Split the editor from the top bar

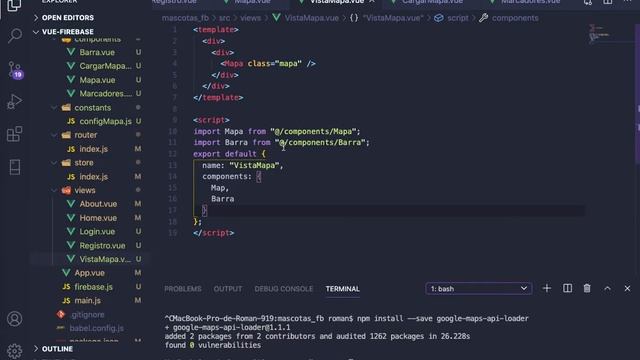(608, 2)
